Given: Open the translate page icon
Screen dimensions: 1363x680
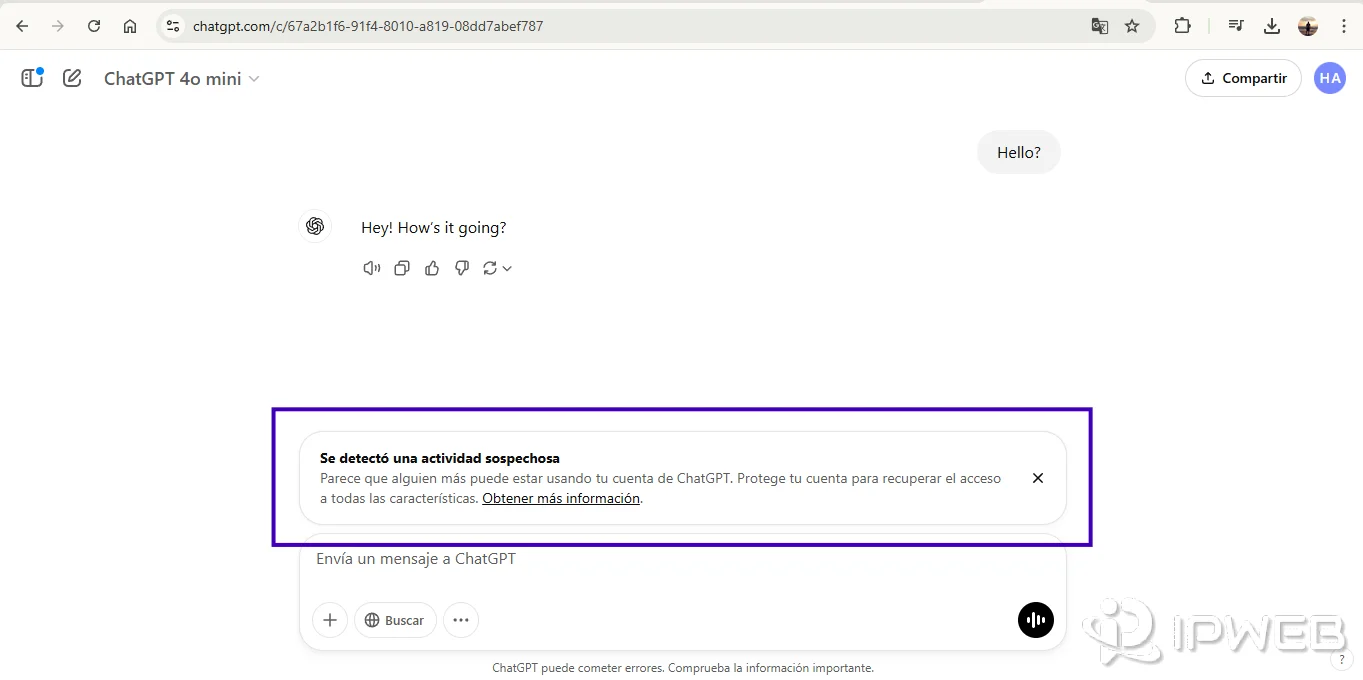Looking at the screenshot, I should pos(1100,26).
